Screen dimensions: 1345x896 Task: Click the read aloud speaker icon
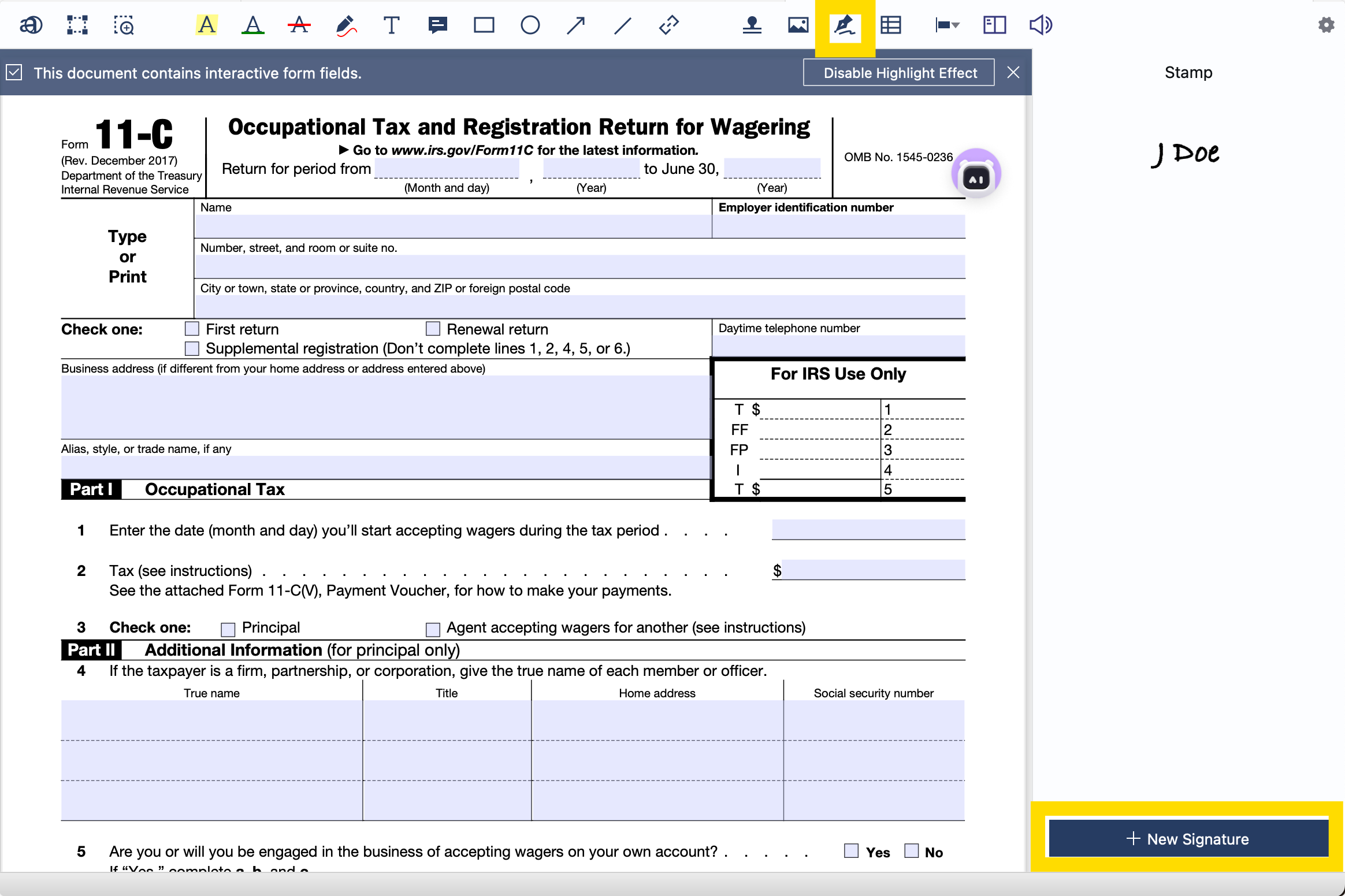pyautogui.click(x=1041, y=25)
